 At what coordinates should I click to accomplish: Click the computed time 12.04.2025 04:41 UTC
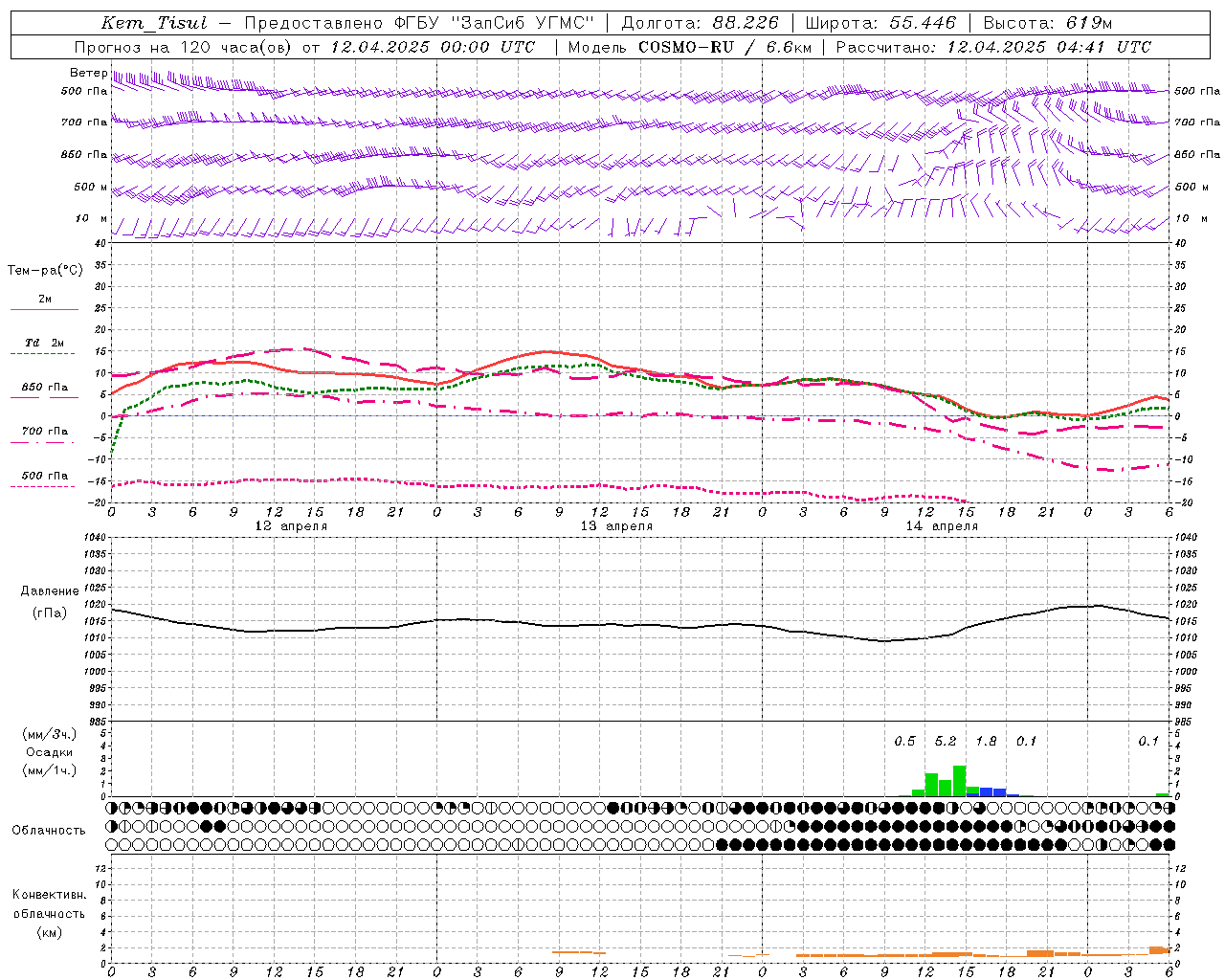click(1049, 47)
